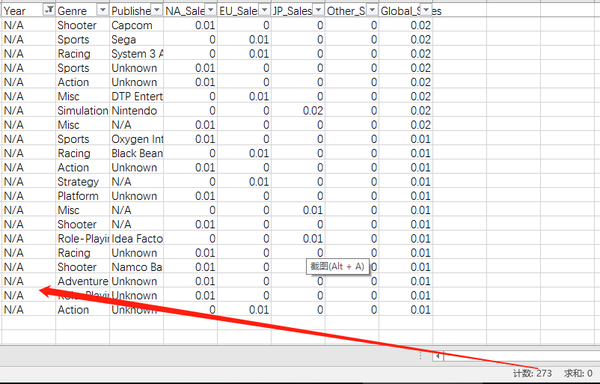
Task: Select Global_Sales cell in the Capcom row
Action: tap(406, 25)
